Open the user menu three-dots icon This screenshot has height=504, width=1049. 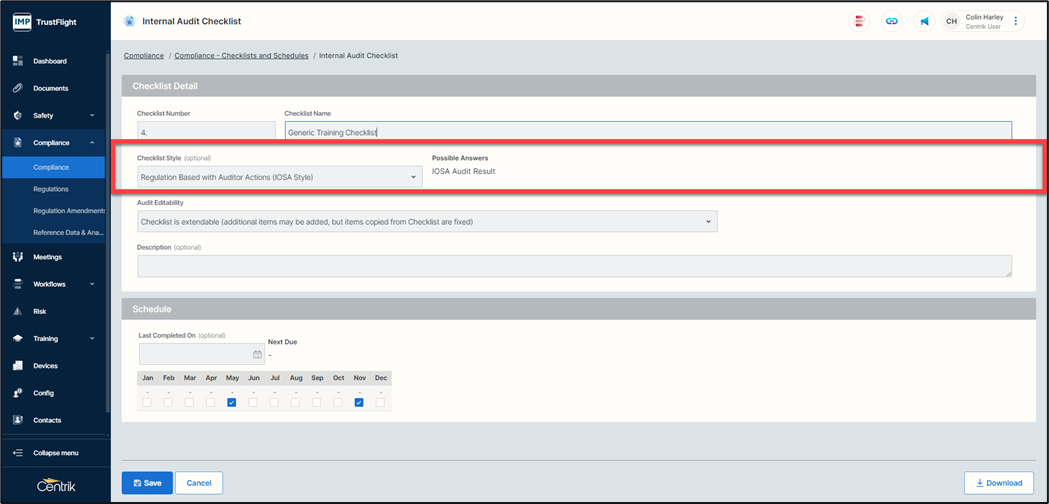[1016, 21]
